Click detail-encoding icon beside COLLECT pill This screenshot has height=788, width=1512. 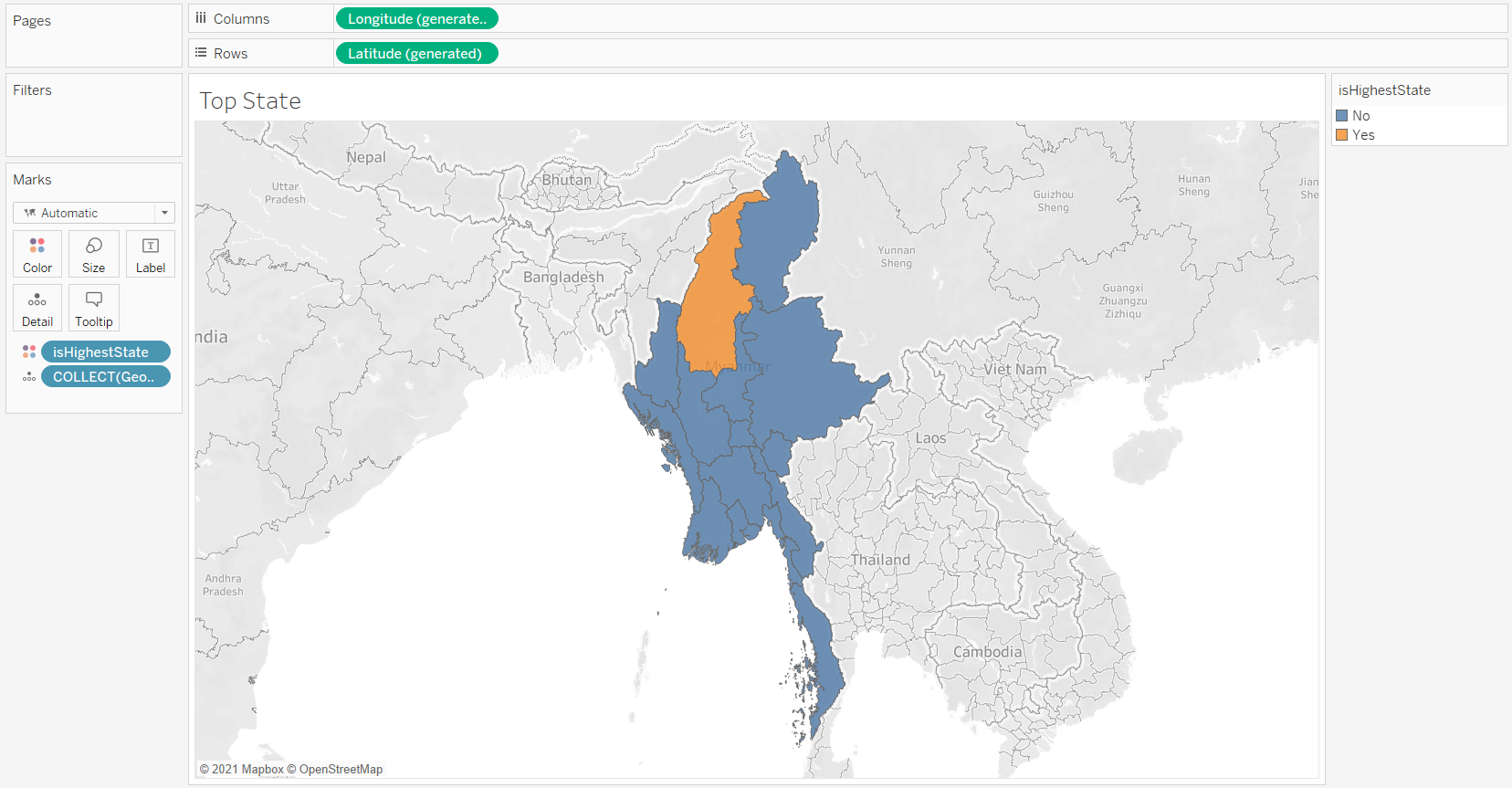pos(29,376)
